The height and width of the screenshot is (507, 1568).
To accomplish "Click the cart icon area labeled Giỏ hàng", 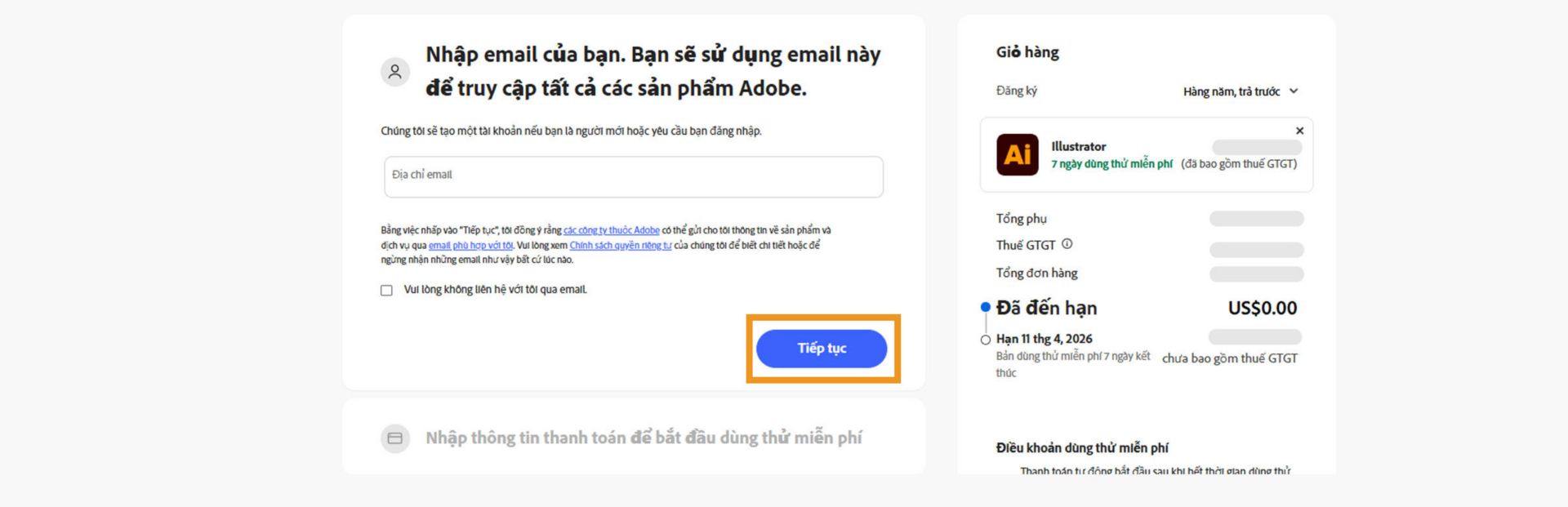I will [1026, 51].
